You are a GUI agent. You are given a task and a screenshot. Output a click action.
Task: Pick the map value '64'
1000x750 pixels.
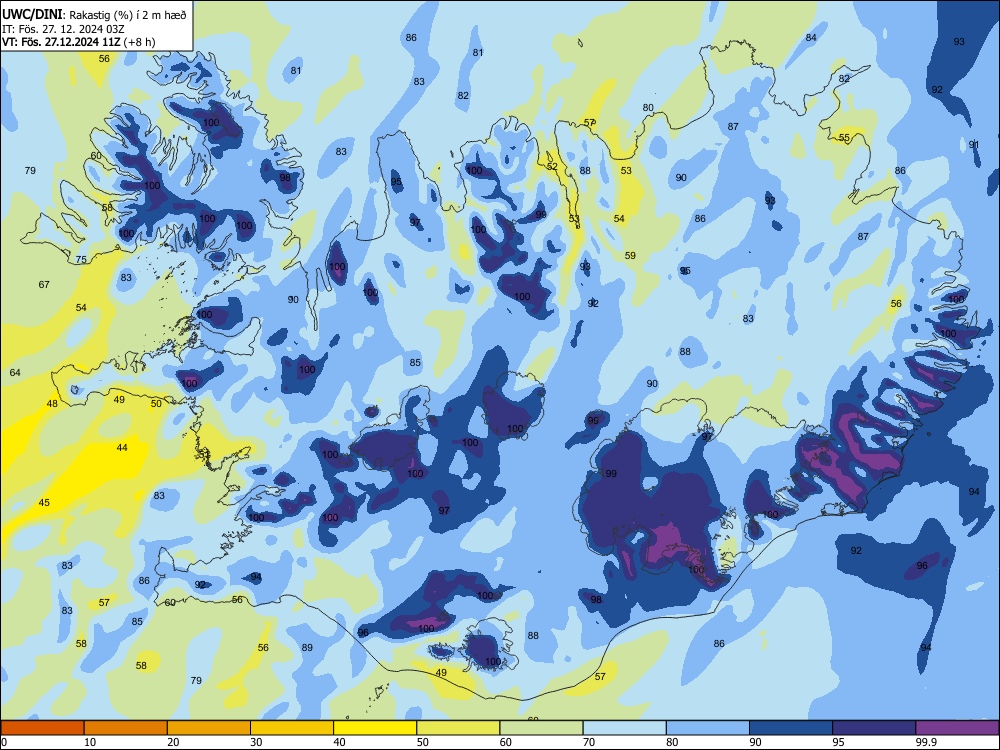(x=15, y=372)
